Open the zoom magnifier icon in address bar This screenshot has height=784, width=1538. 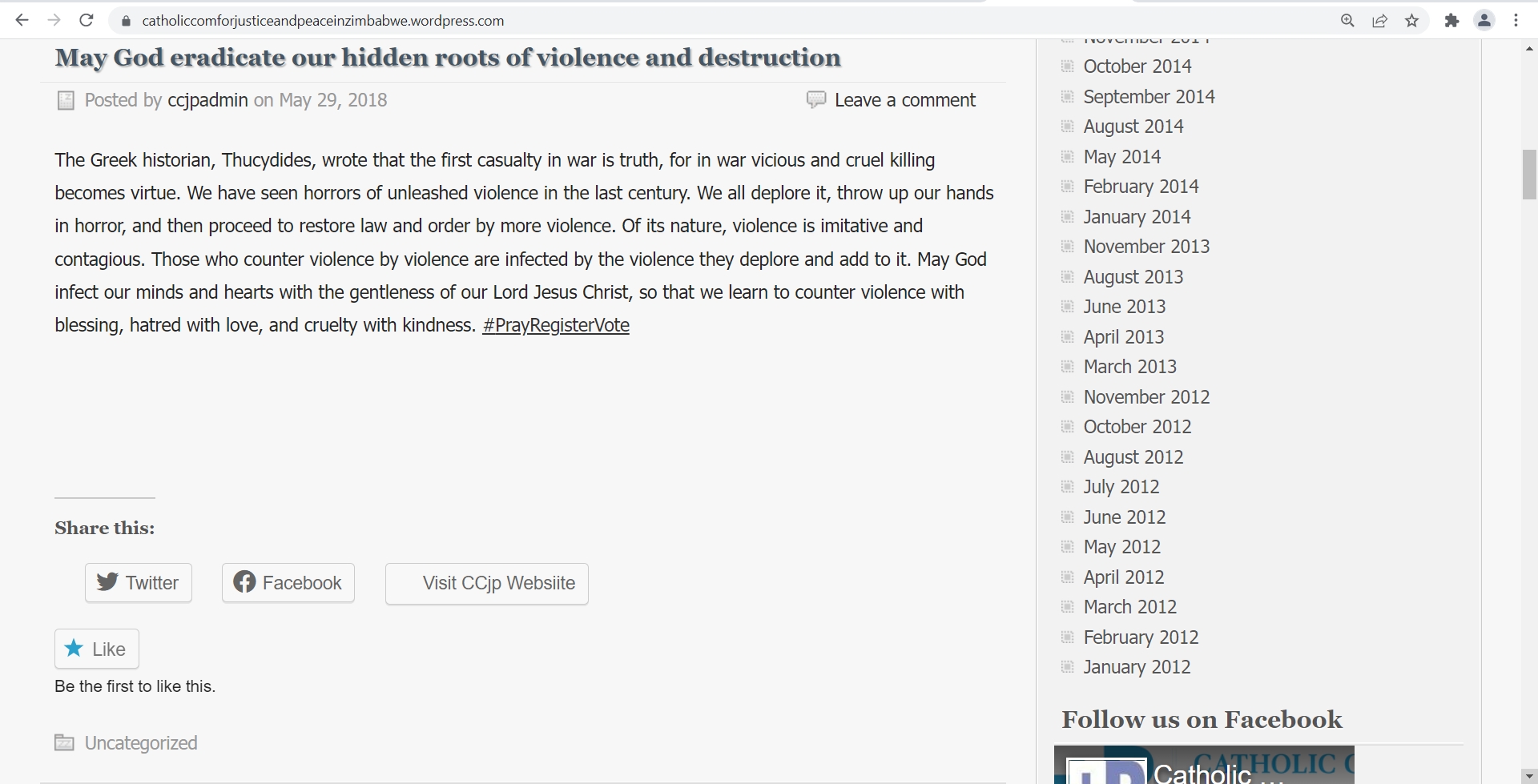pos(1347,21)
